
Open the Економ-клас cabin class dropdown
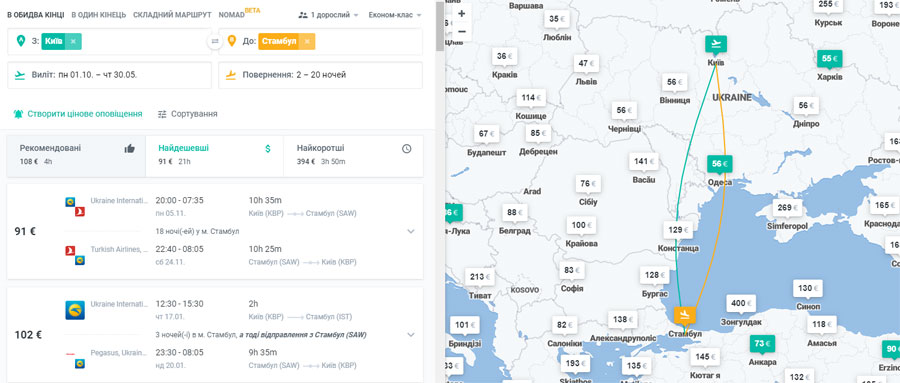coord(395,15)
